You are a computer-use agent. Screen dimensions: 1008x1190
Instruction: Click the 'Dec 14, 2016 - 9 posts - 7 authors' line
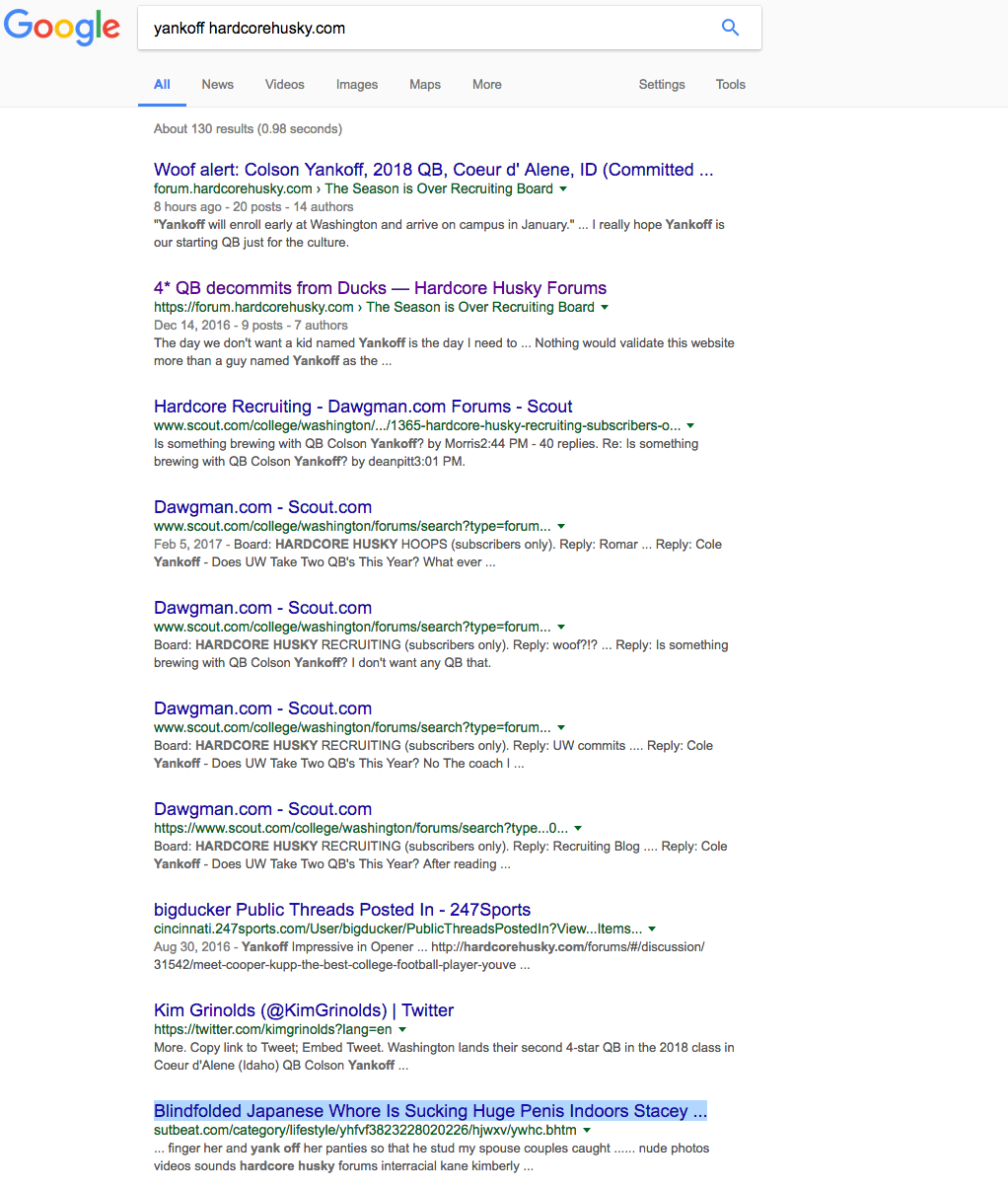(x=251, y=326)
